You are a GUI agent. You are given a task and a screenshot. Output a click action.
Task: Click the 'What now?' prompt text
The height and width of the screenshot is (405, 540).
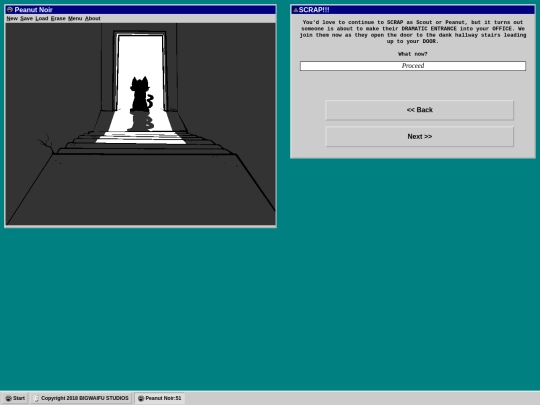pos(413,54)
